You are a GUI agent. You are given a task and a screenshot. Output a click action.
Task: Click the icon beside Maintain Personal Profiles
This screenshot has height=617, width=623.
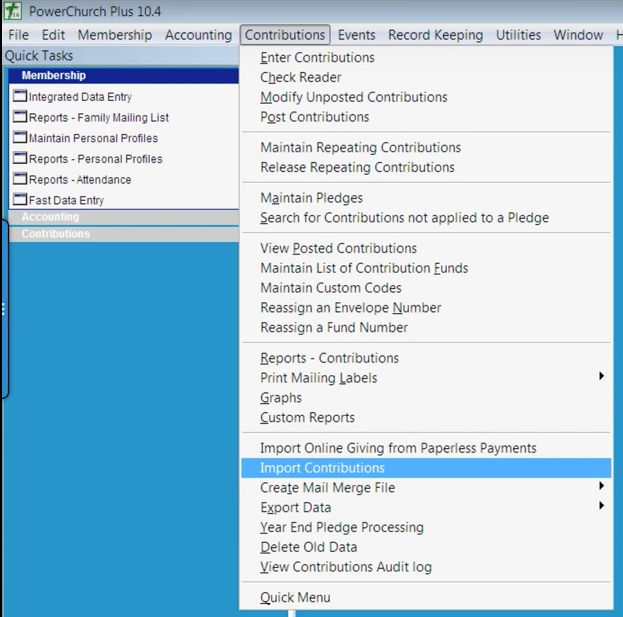20,138
